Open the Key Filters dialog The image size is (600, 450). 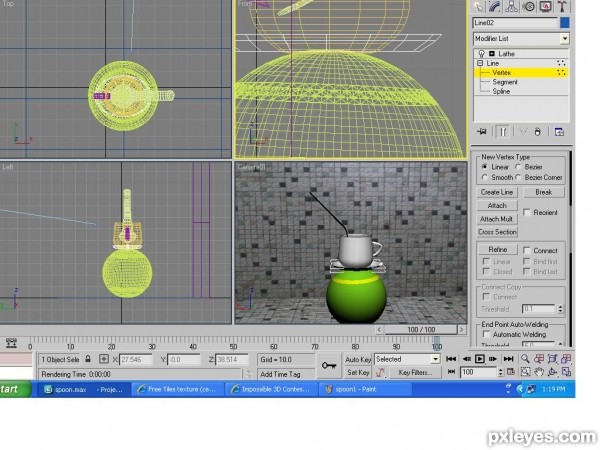pos(415,372)
